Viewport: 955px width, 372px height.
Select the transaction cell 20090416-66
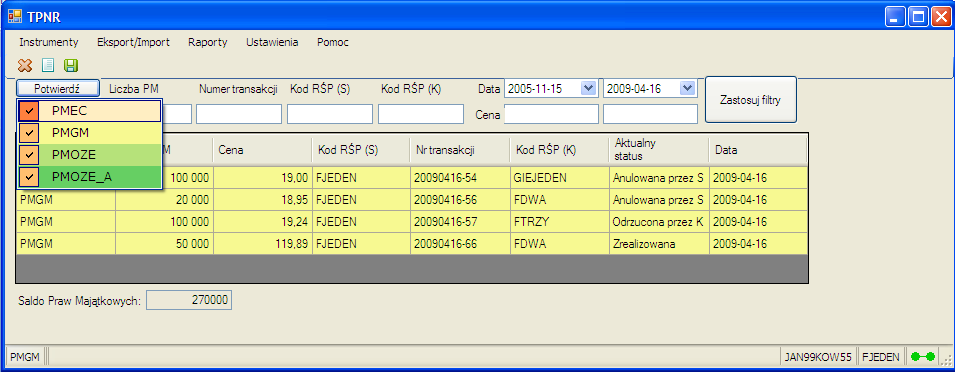pos(460,244)
